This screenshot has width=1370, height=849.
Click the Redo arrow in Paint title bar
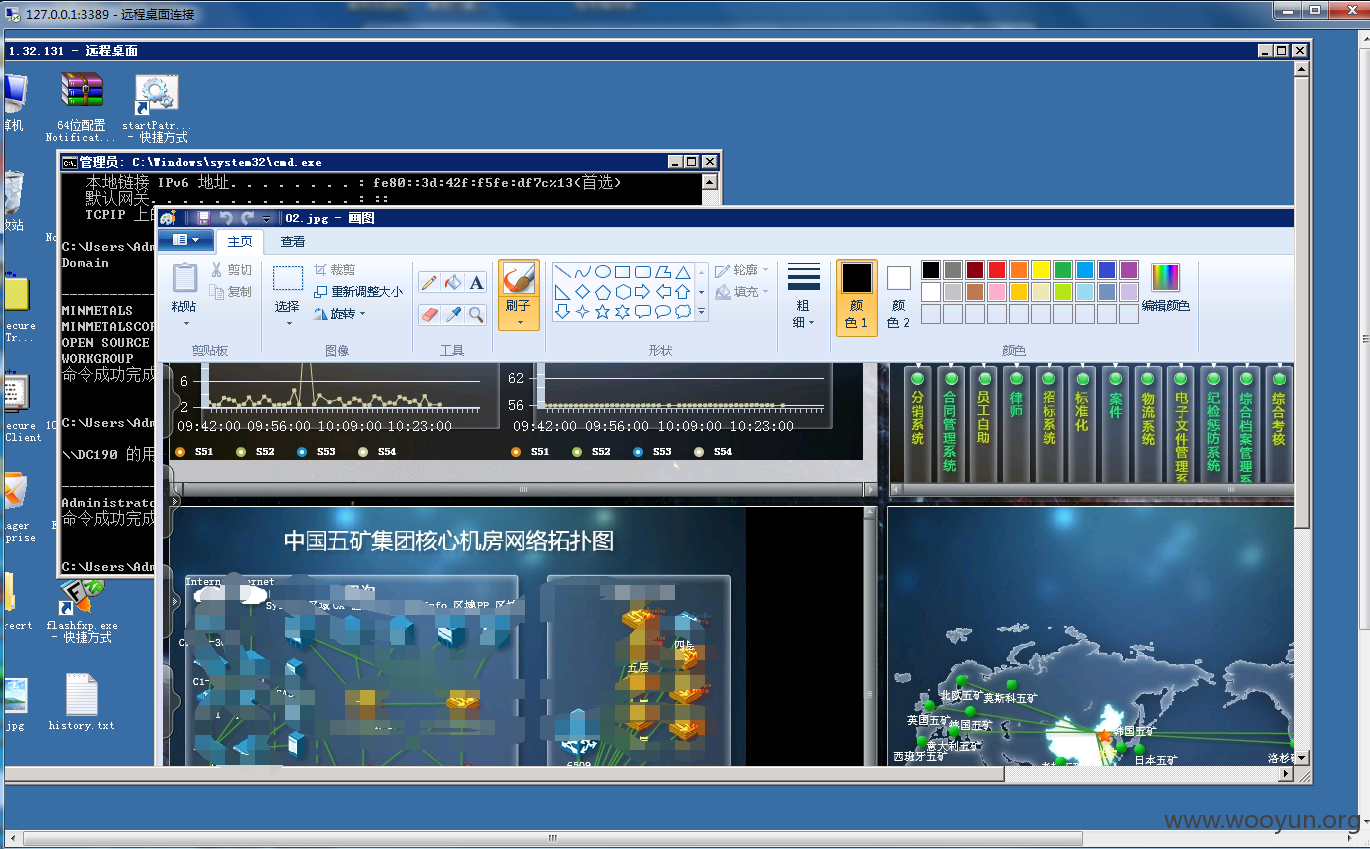pyautogui.click(x=246, y=218)
